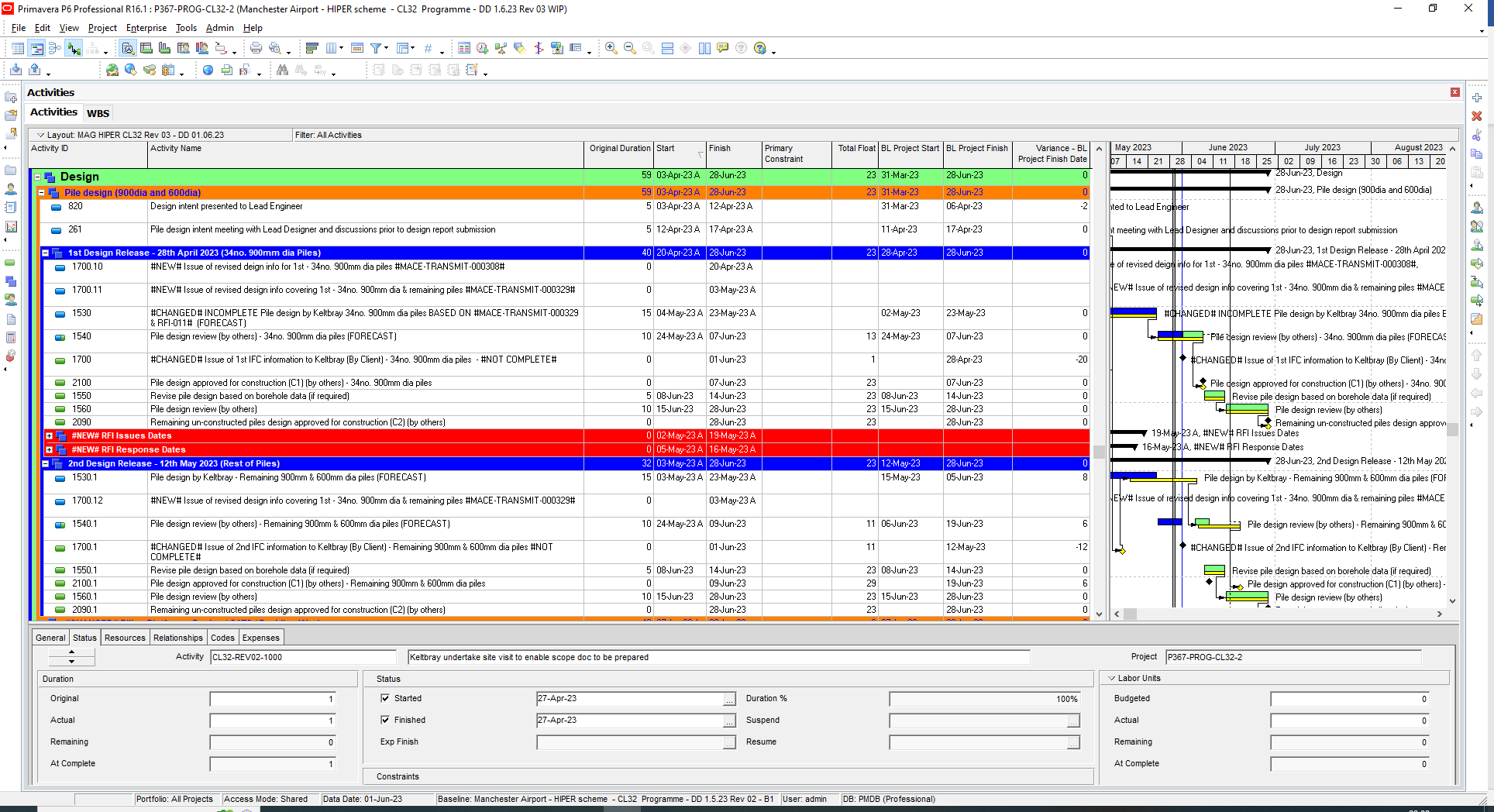
Task: Click the browse button beside the Started date
Action: coord(728,698)
